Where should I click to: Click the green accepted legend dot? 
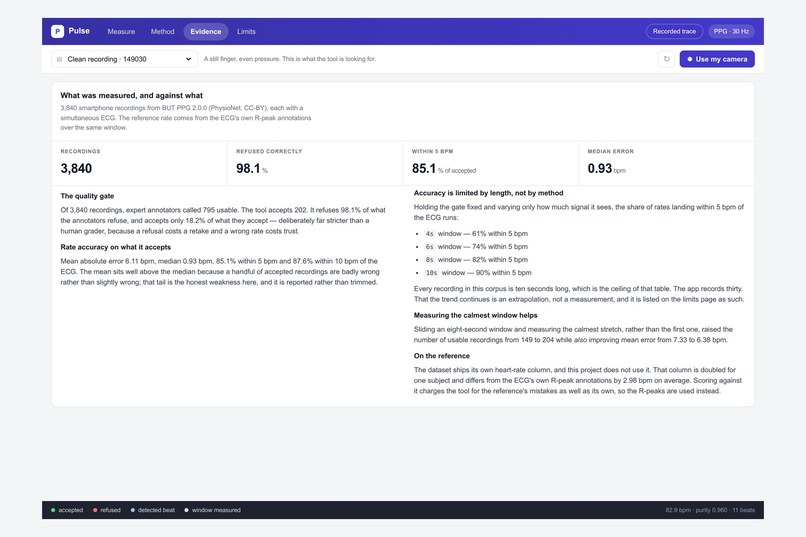(x=53, y=510)
